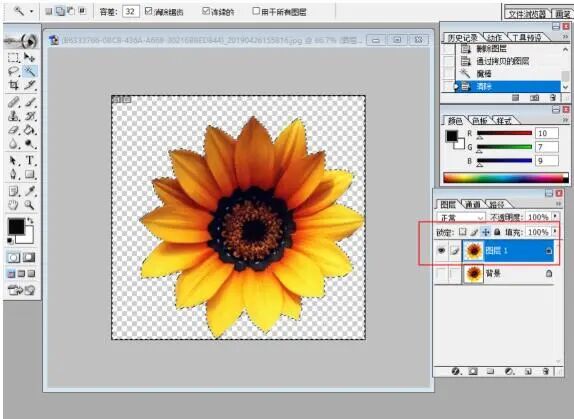Screen dimensions: 574x419
Task: Select the Eyedropper tool
Action: [29, 191]
